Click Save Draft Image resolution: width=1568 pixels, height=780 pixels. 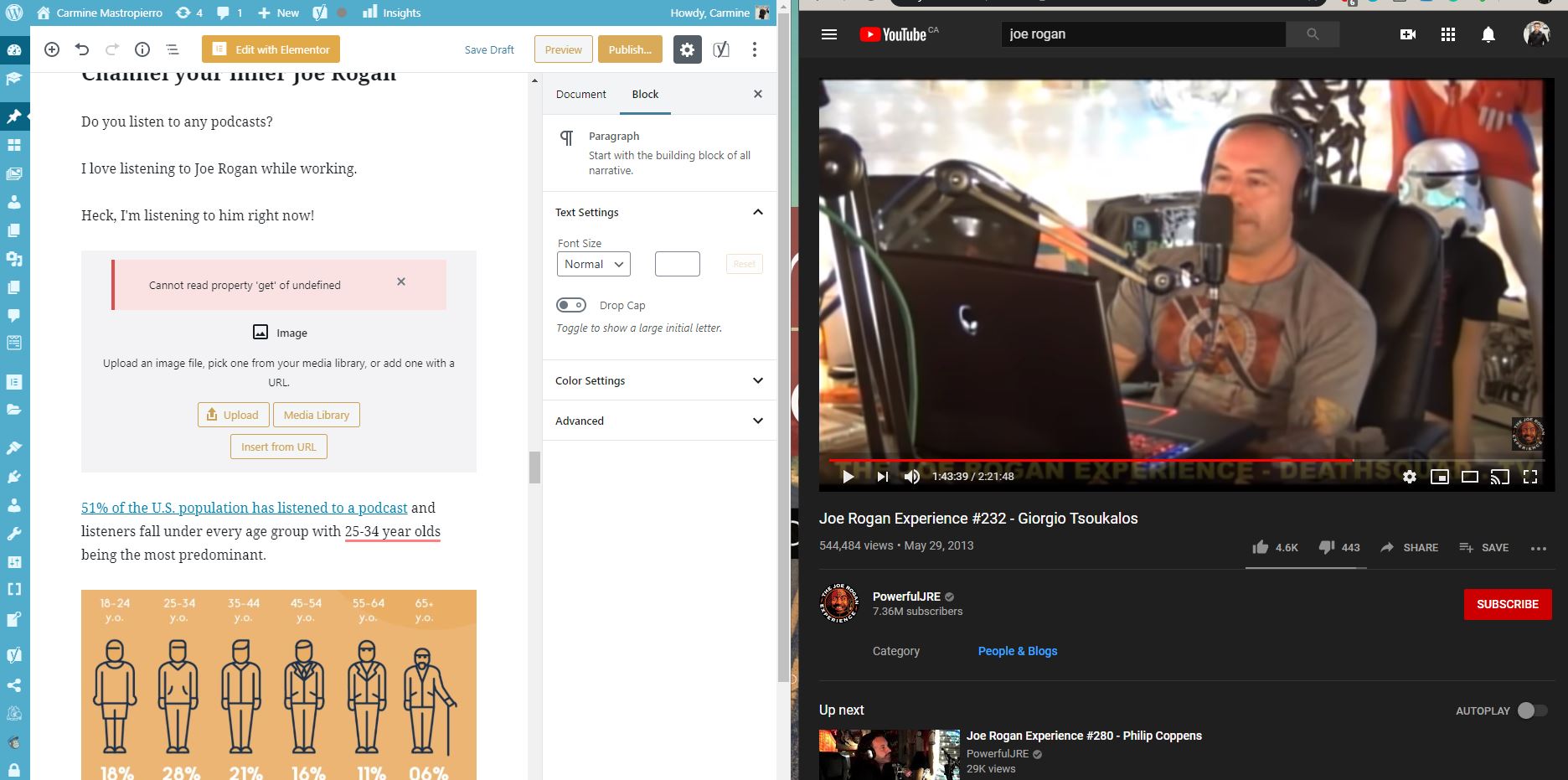click(x=489, y=49)
